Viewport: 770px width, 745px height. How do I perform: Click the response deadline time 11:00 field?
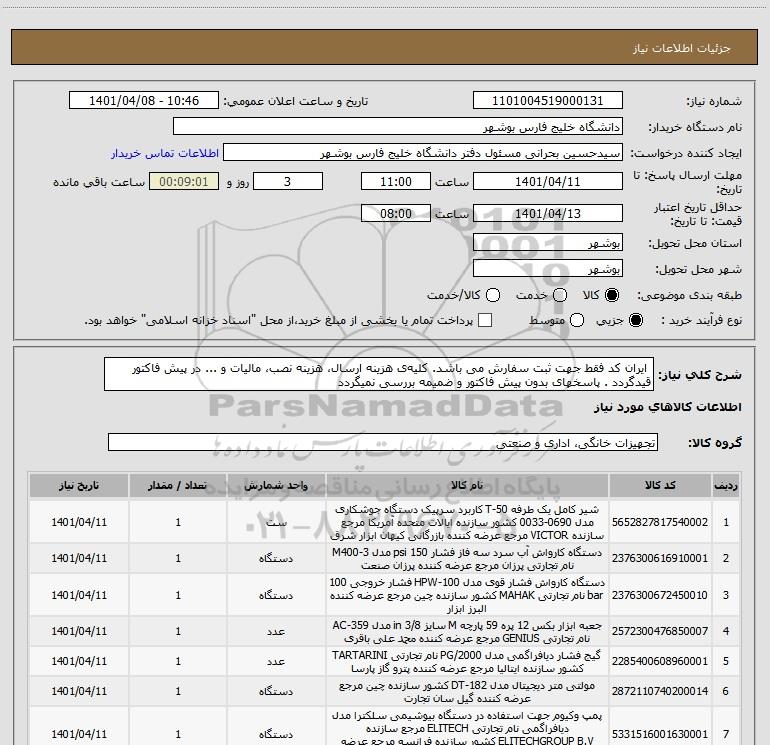(x=396, y=181)
